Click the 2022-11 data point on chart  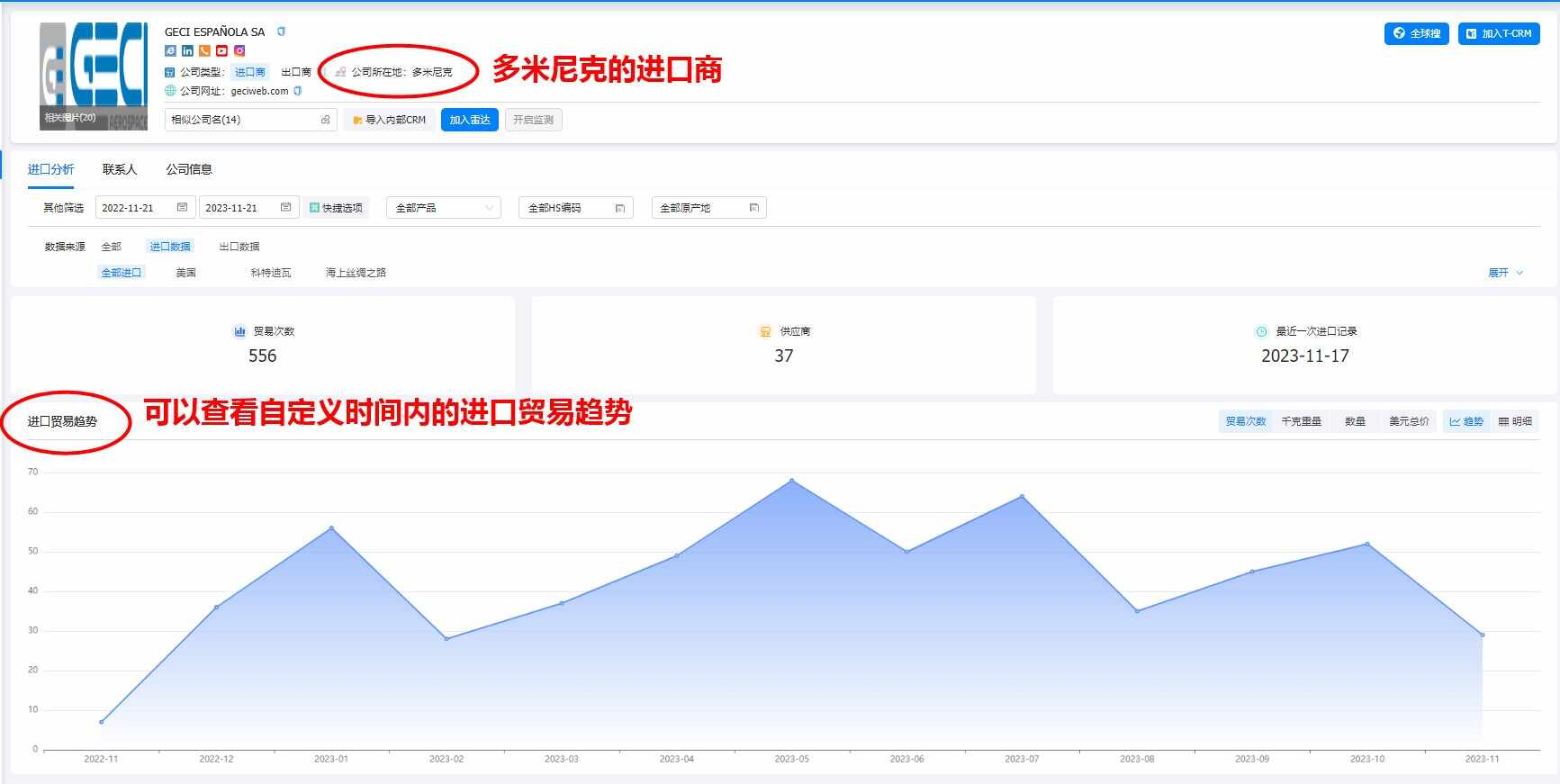(x=101, y=722)
